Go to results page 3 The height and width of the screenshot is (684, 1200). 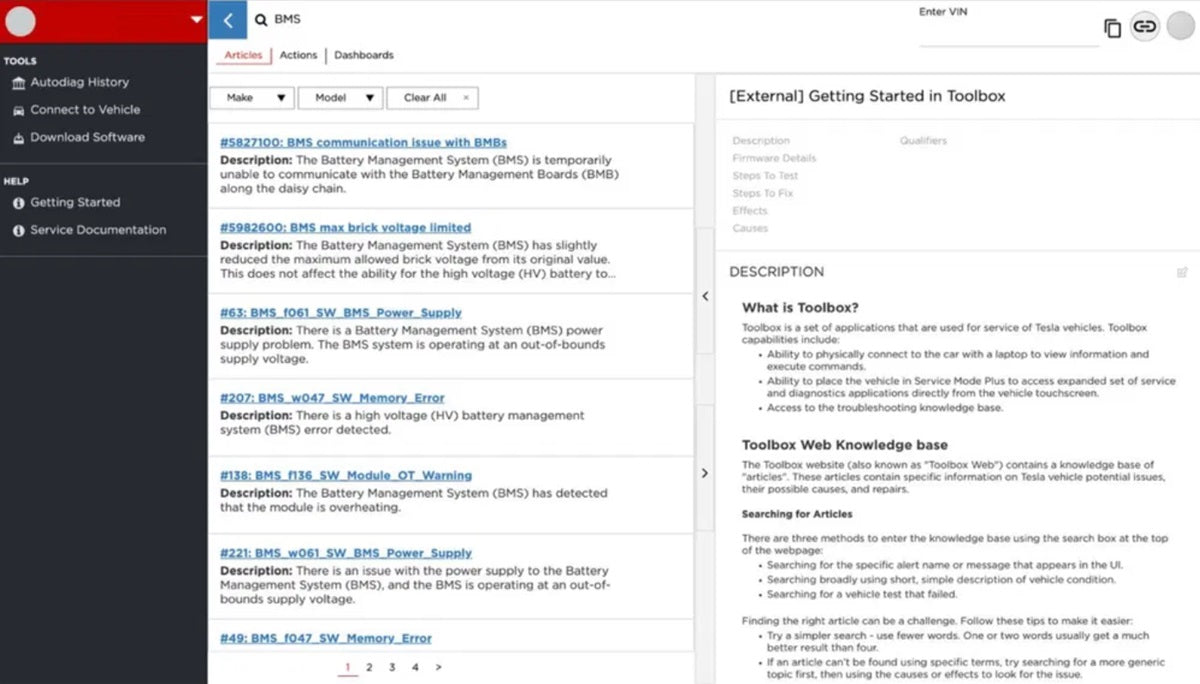pos(392,667)
